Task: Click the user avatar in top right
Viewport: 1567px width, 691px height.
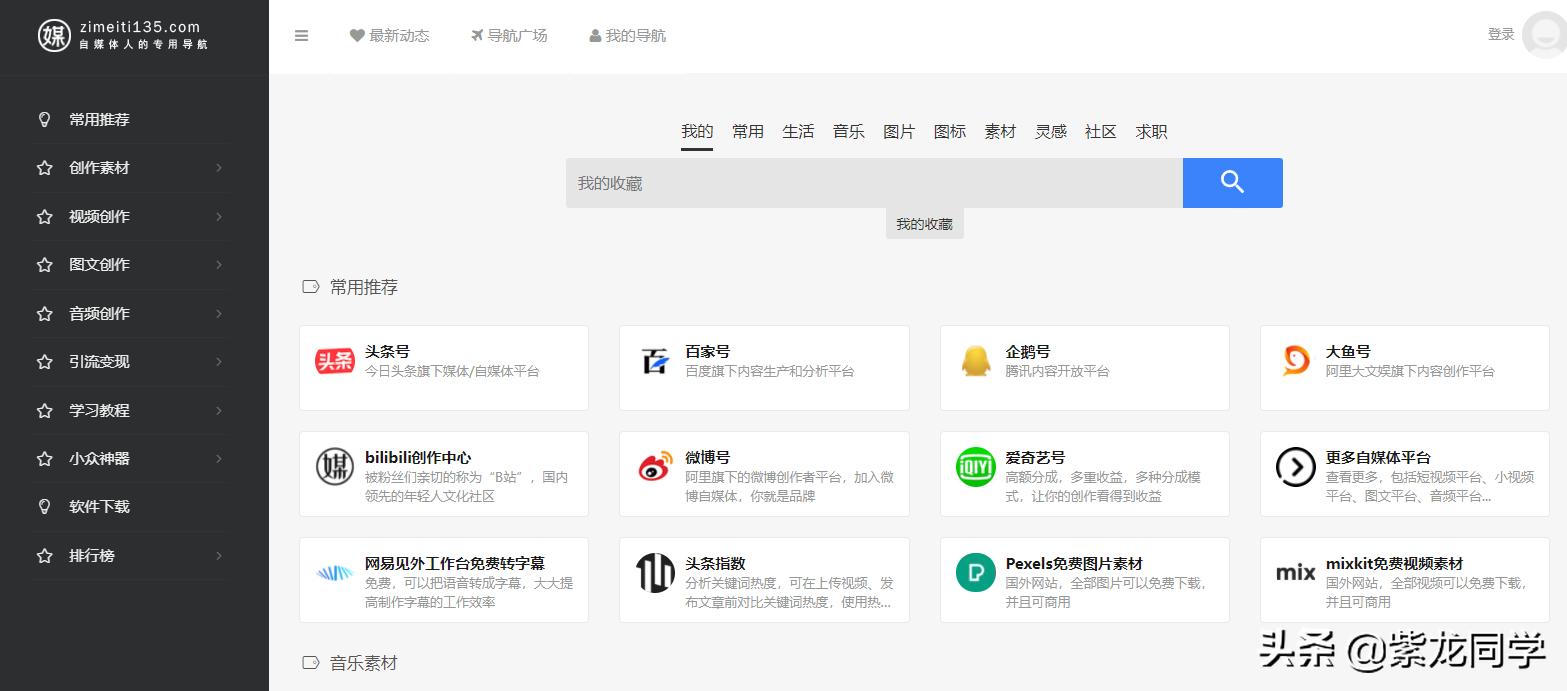Action: pos(1544,35)
